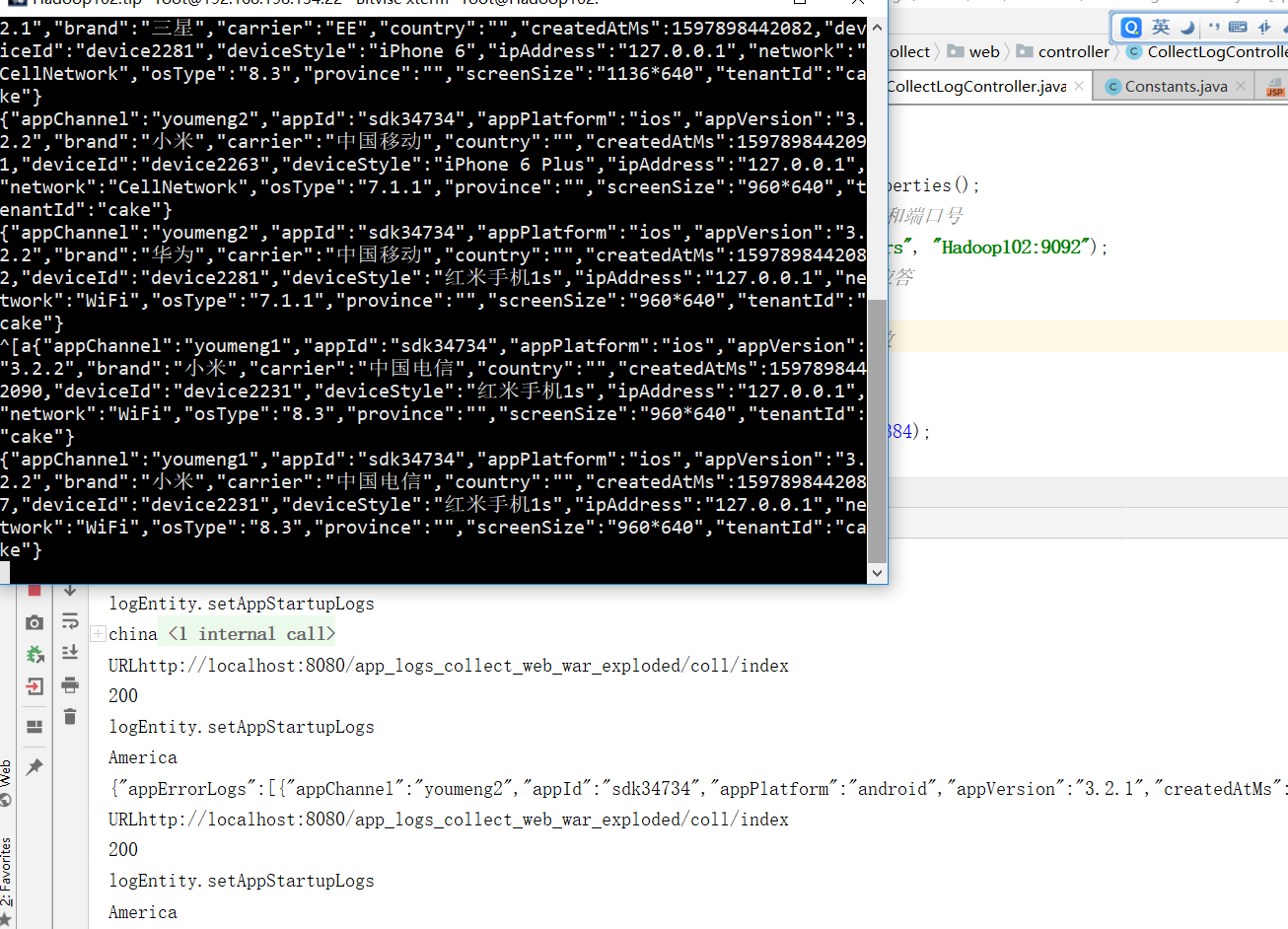Stop the running process with the red square
Image resolution: width=1288 pixels, height=929 pixels.
[35, 590]
